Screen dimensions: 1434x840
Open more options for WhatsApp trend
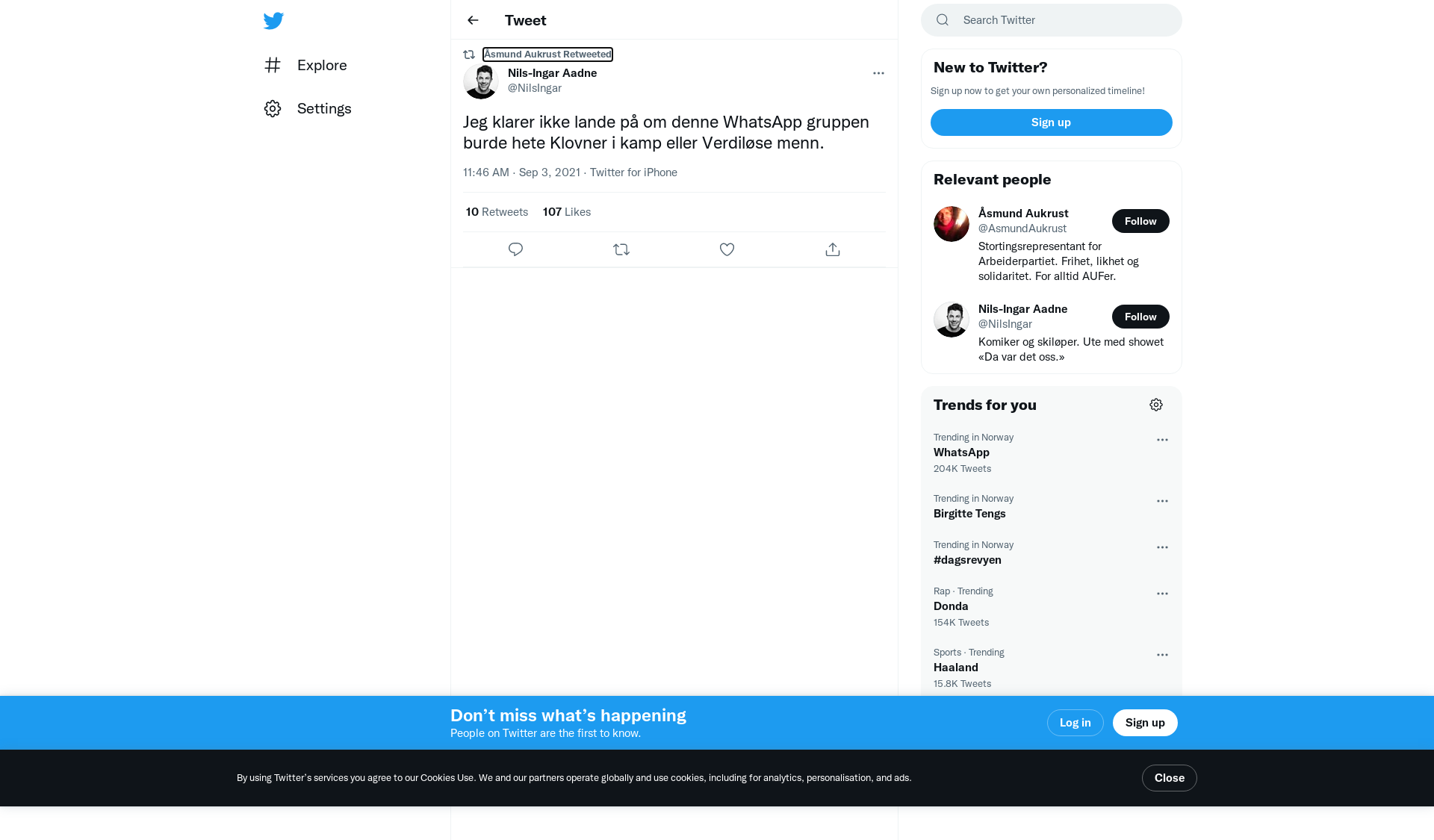tap(1162, 440)
